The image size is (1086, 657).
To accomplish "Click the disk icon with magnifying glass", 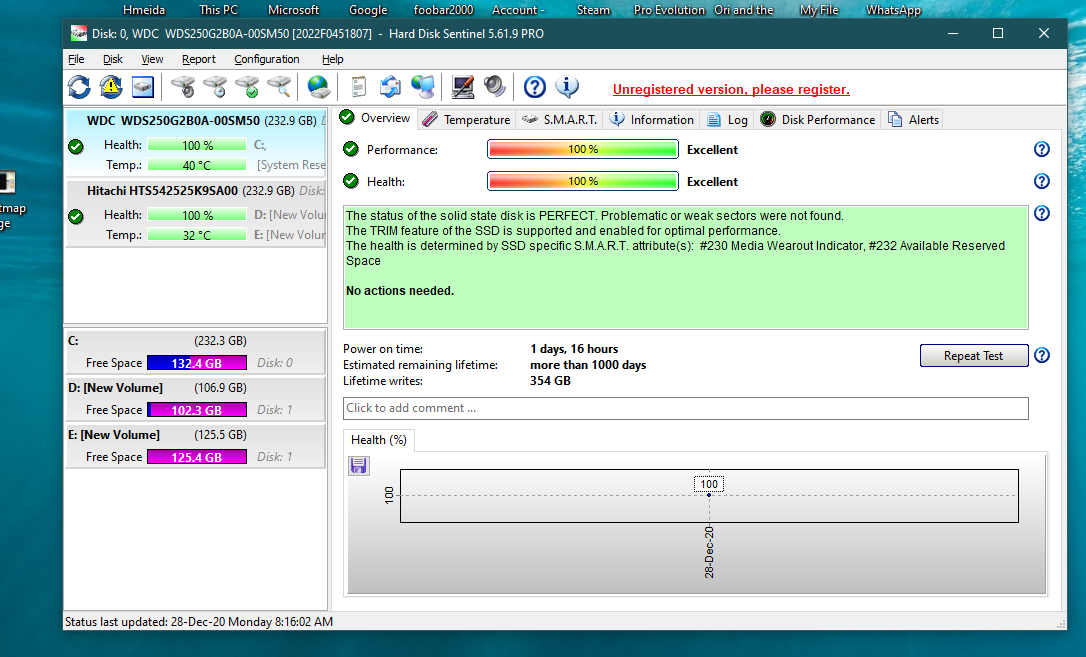I will (x=278, y=87).
